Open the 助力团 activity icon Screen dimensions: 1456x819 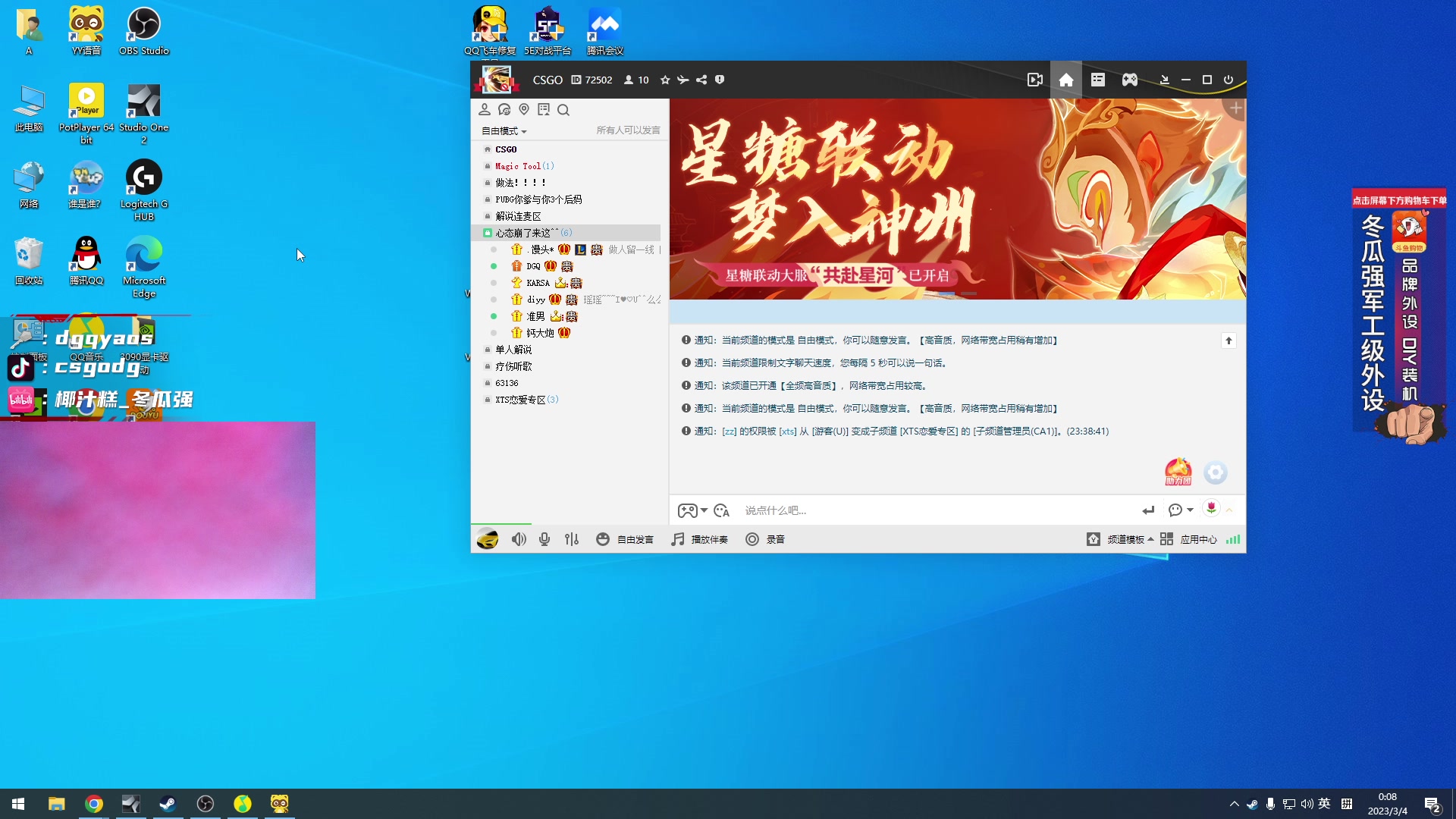click(x=1178, y=472)
